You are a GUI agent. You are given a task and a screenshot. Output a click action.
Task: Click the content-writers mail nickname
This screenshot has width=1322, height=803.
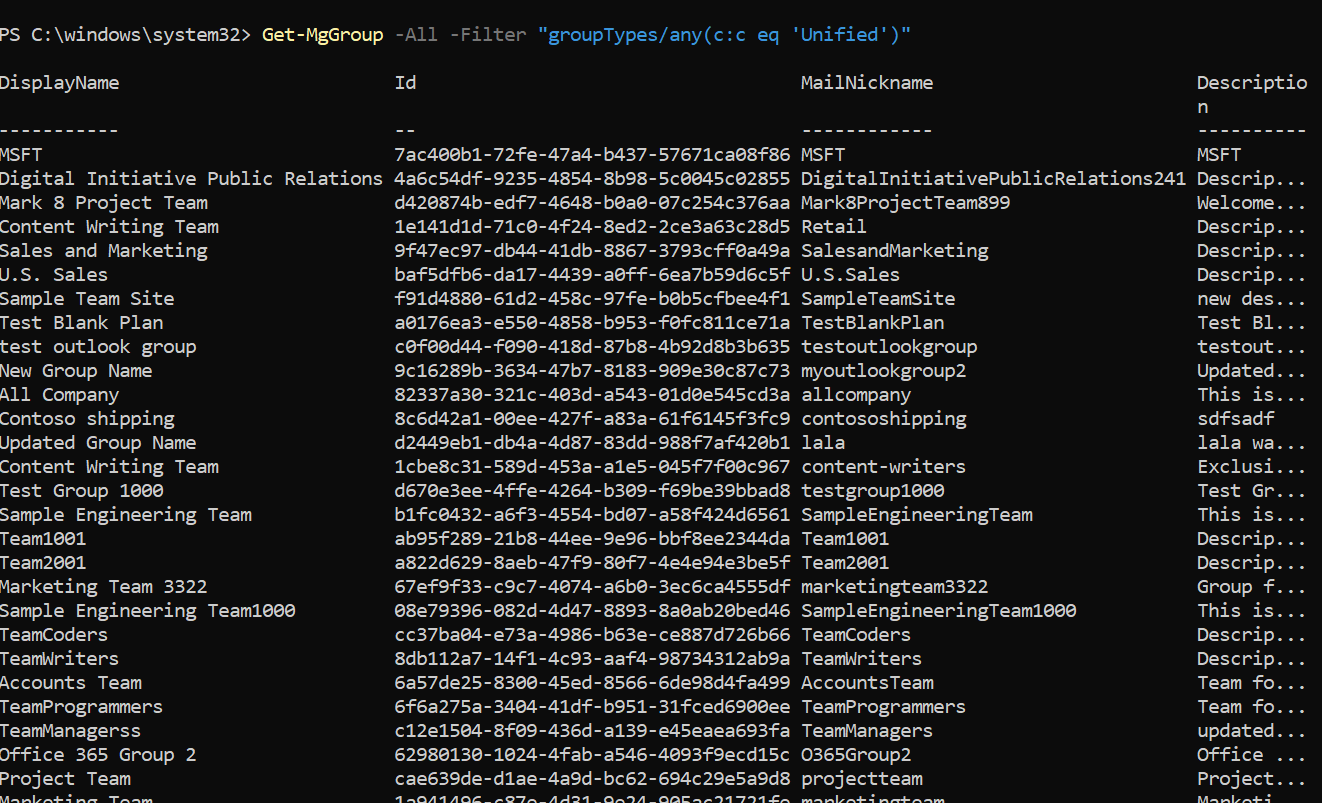(x=883, y=467)
